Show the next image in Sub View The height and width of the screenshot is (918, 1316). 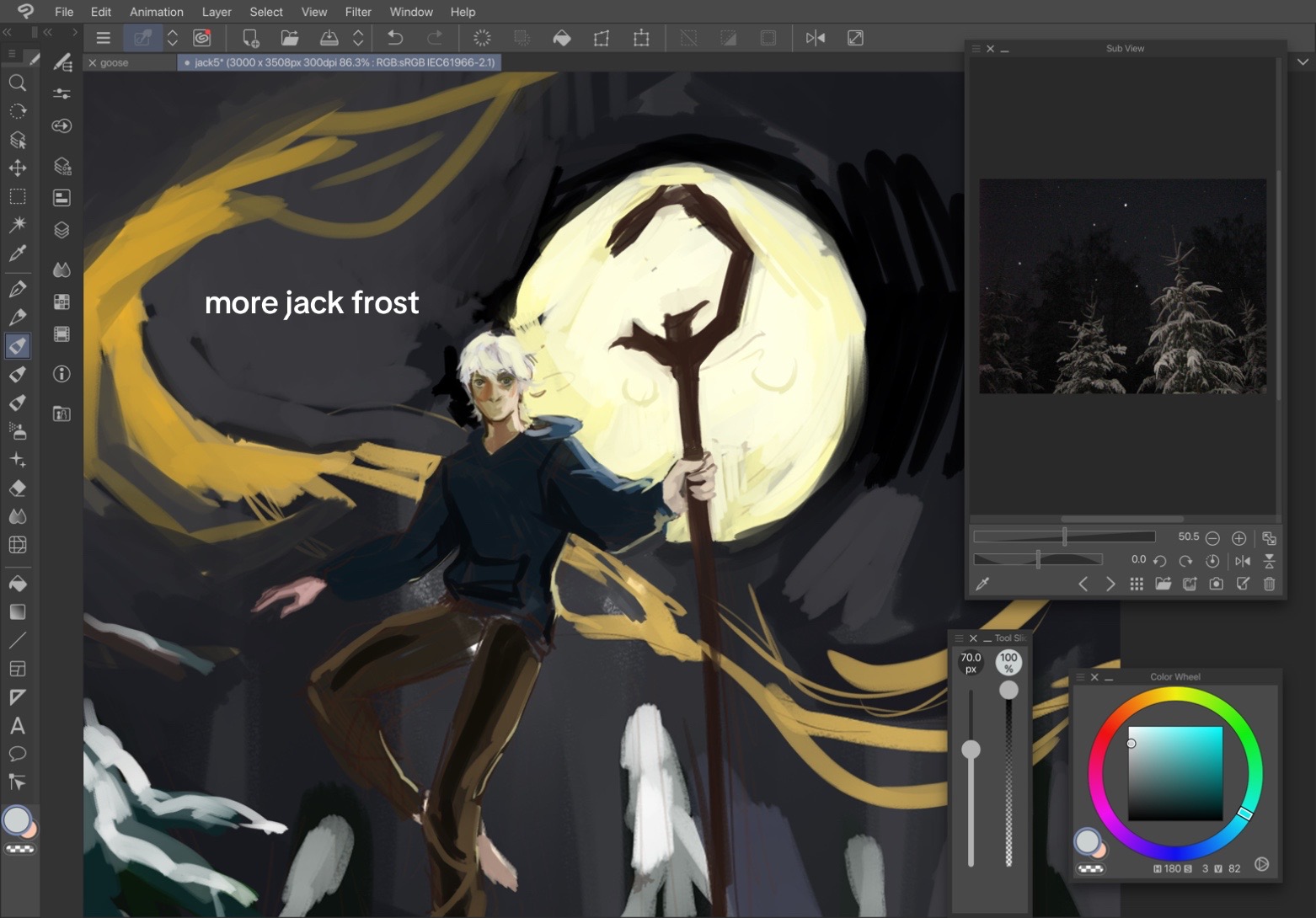point(1110,584)
